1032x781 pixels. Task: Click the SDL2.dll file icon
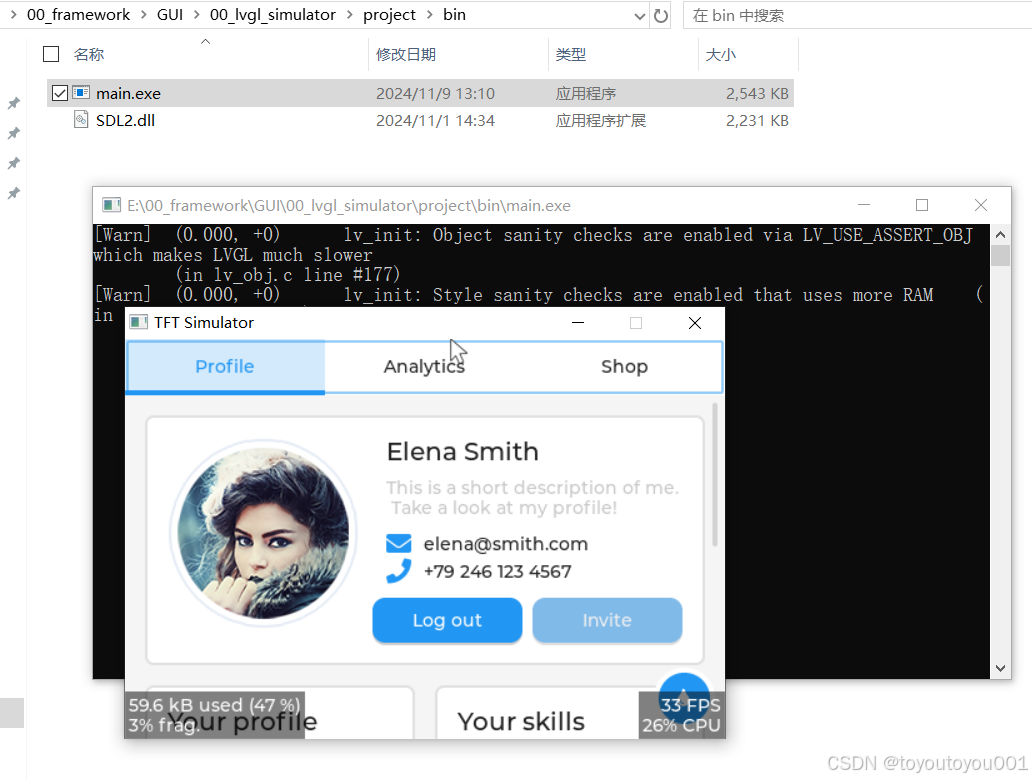[81, 119]
